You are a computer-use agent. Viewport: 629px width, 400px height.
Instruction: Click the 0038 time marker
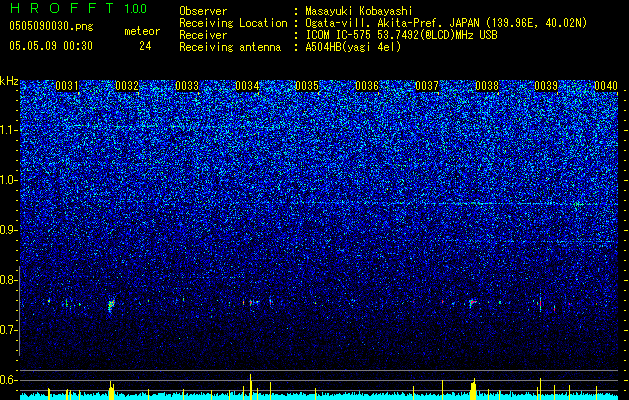coord(487,86)
